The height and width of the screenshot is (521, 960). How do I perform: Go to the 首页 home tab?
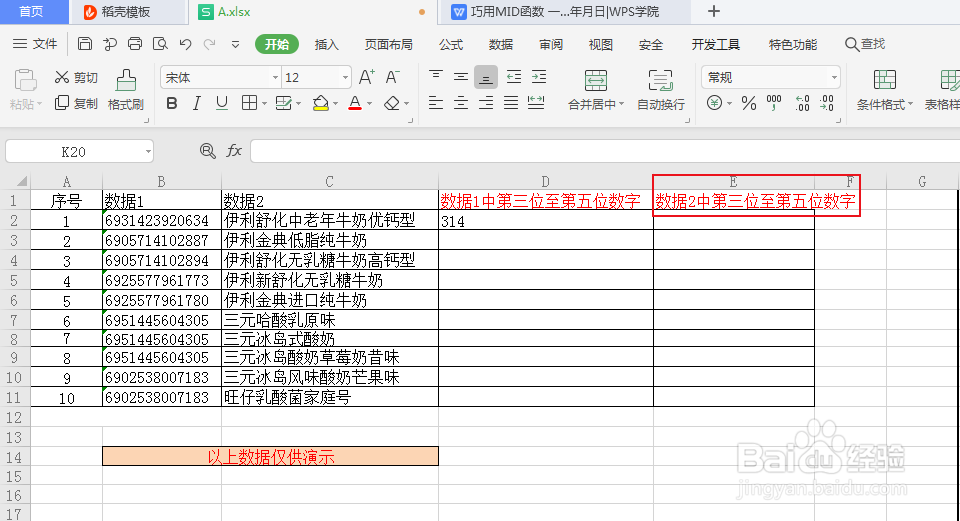(x=31, y=12)
